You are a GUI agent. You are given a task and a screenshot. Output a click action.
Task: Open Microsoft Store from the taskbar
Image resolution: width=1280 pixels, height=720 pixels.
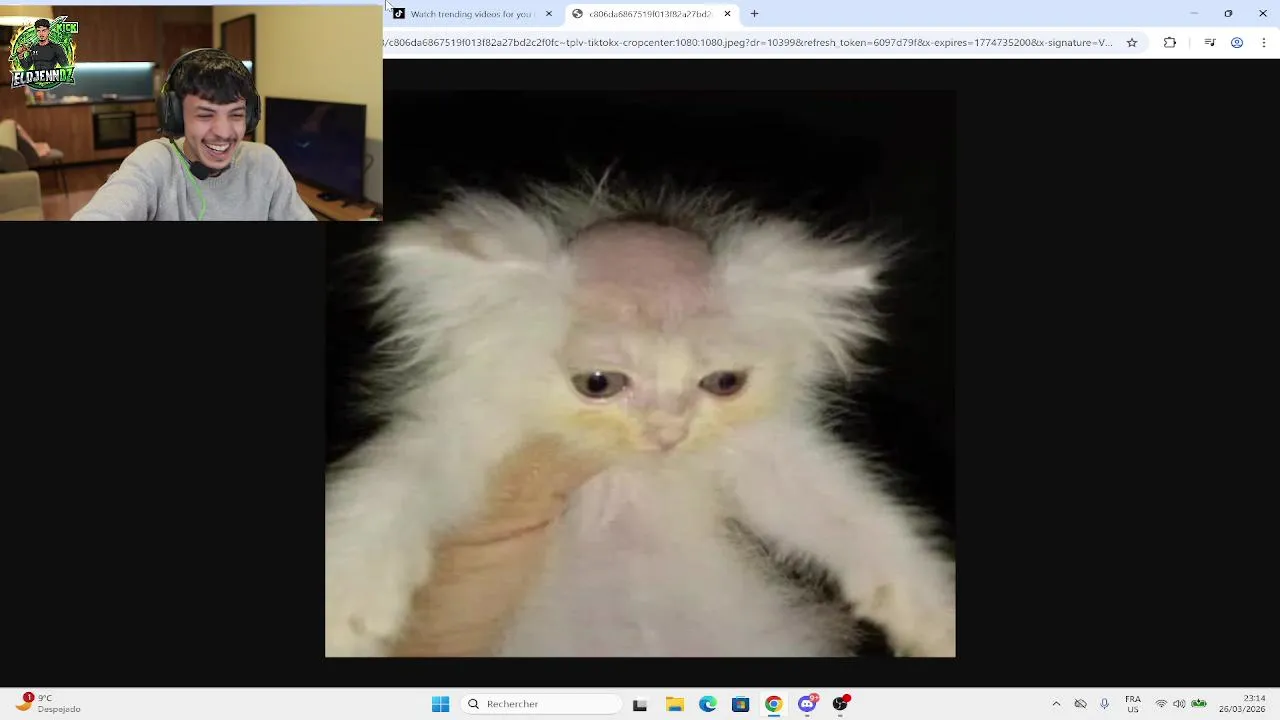740,704
